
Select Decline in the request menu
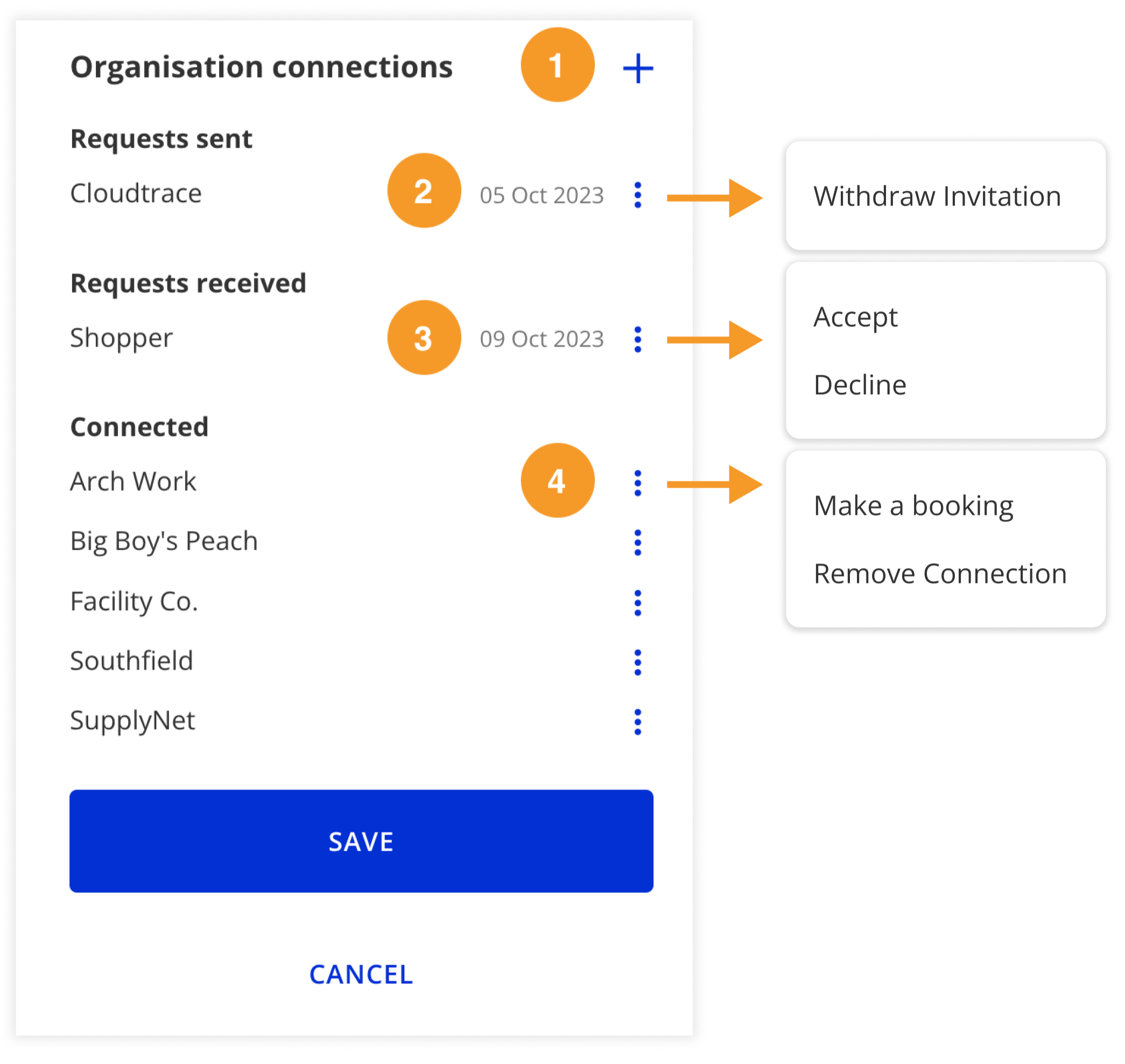[x=860, y=385]
